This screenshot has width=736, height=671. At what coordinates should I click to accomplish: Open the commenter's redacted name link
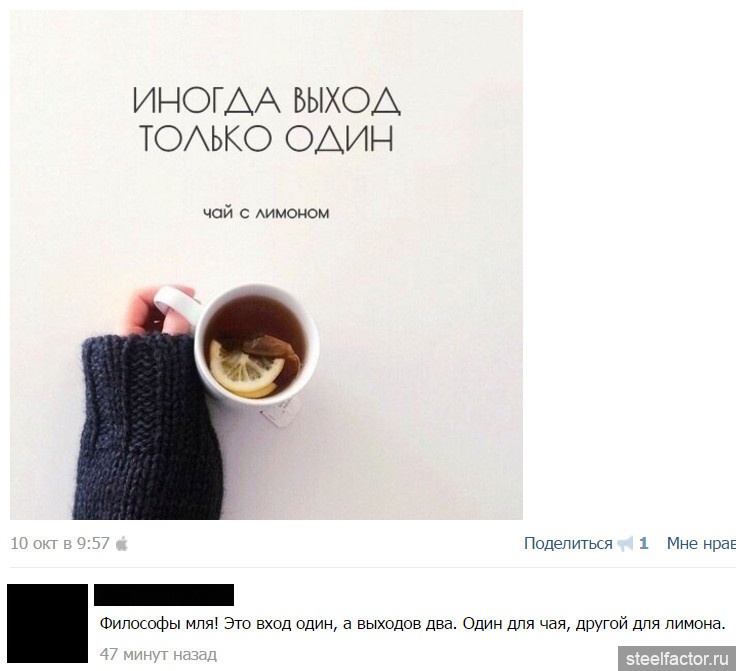[x=164, y=595]
